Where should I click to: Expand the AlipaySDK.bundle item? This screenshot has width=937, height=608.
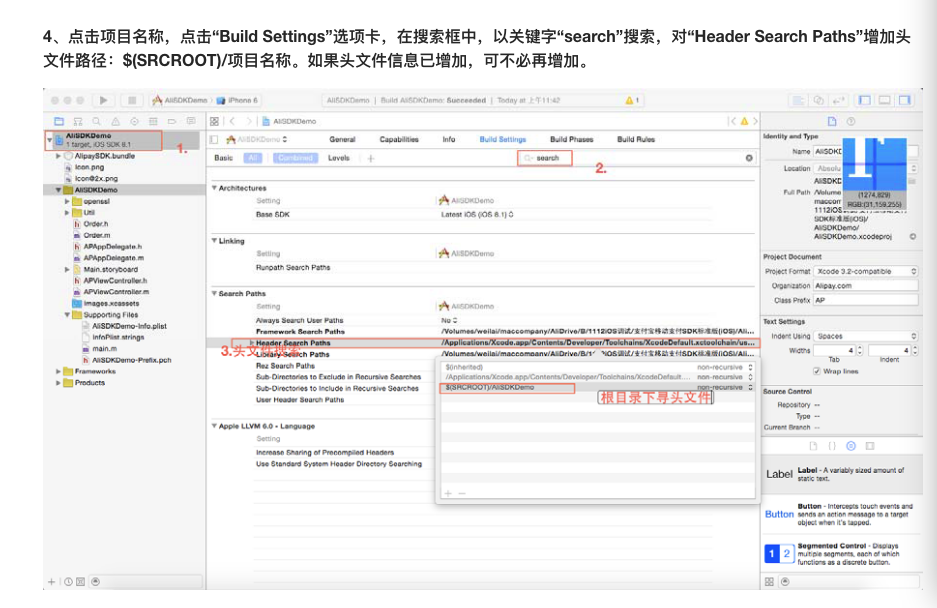(x=58, y=156)
